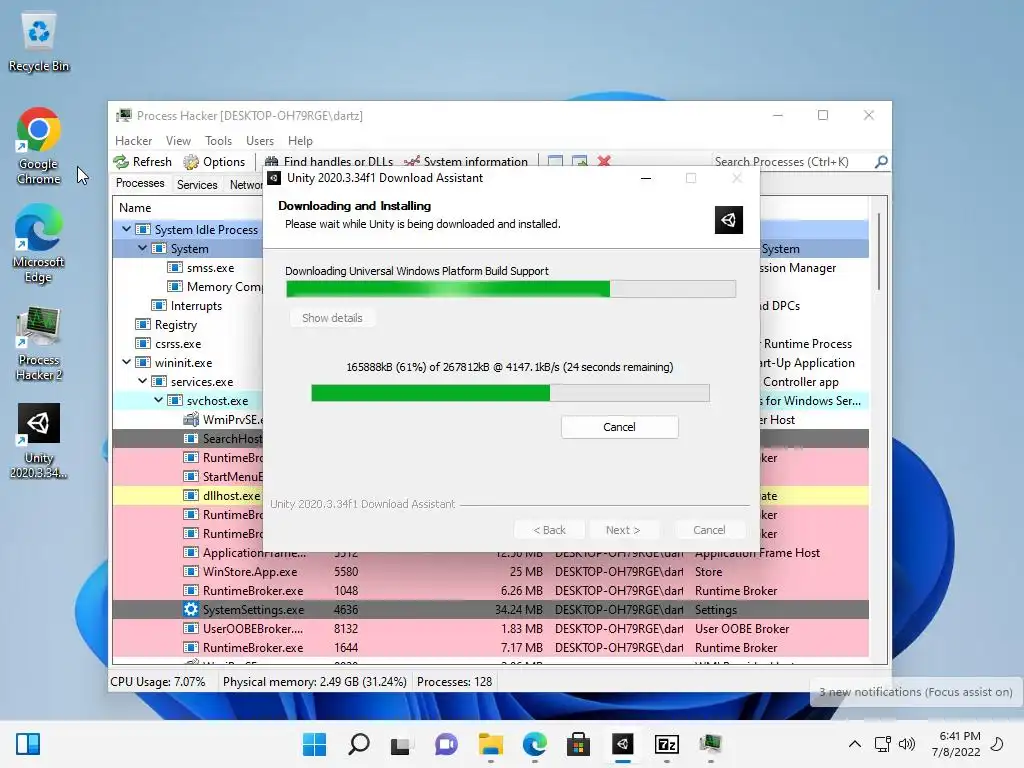Screen dimensions: 1024x768
Task: Open the Process Hacker 2 desktop shortcut
Action: 39,343
